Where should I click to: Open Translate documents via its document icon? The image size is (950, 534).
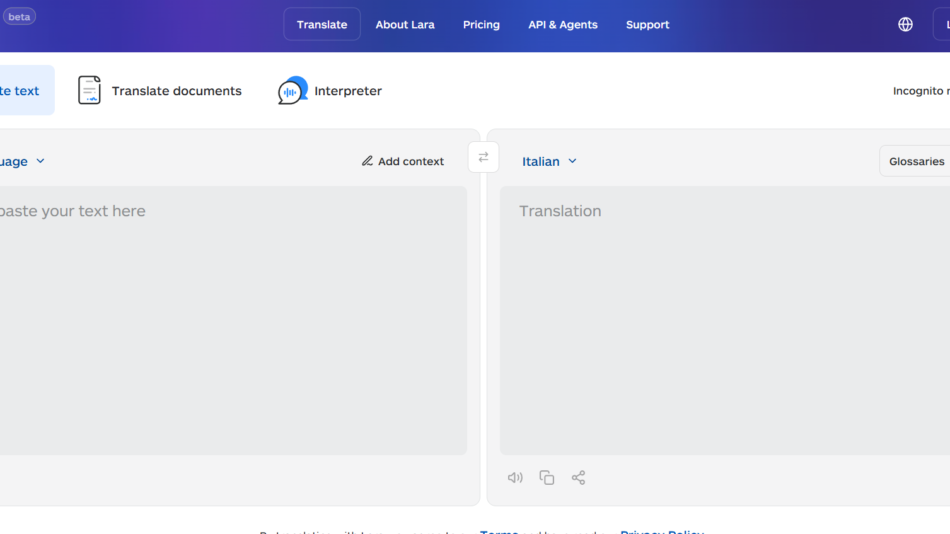tap(90, 91)
